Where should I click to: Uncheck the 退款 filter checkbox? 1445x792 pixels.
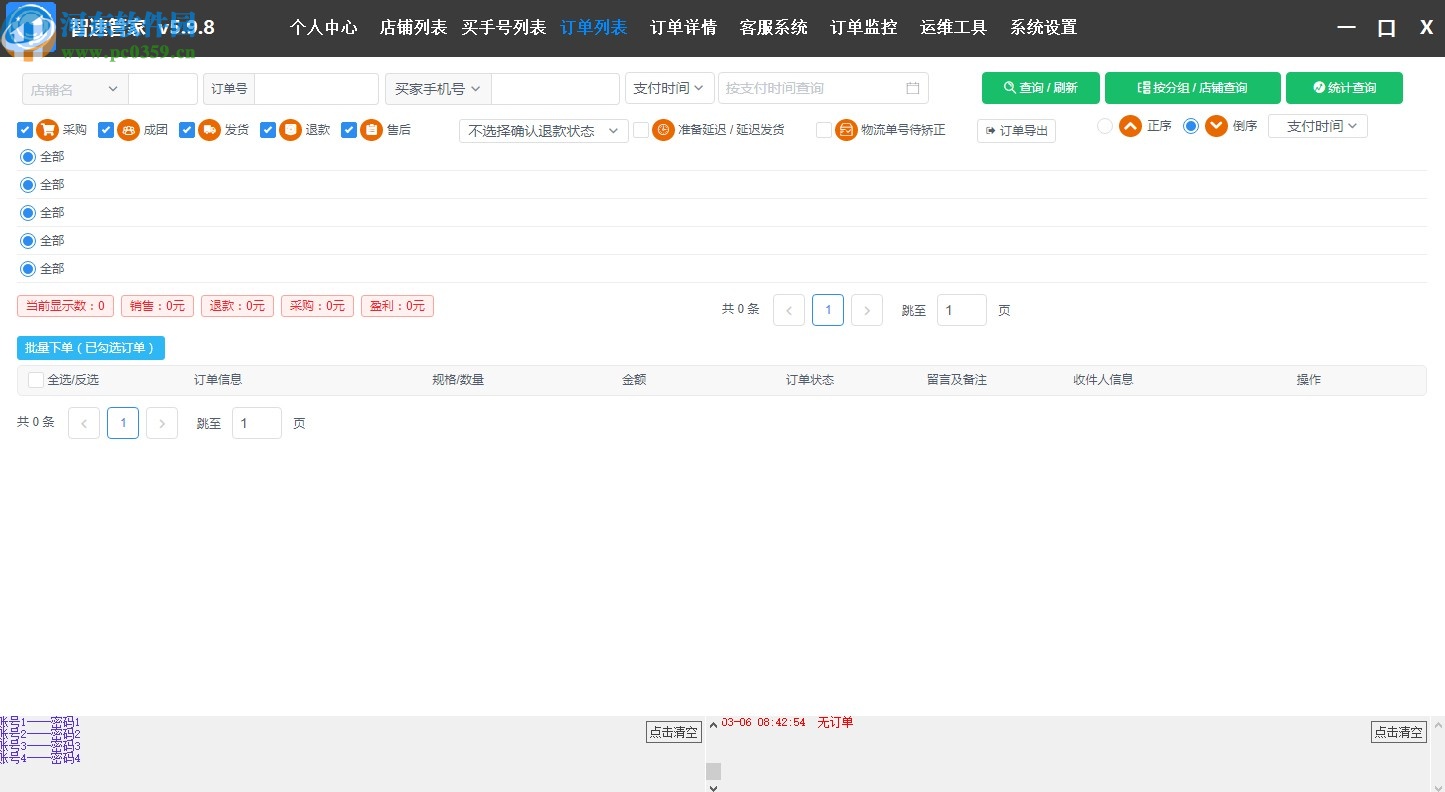coord(268,129)
